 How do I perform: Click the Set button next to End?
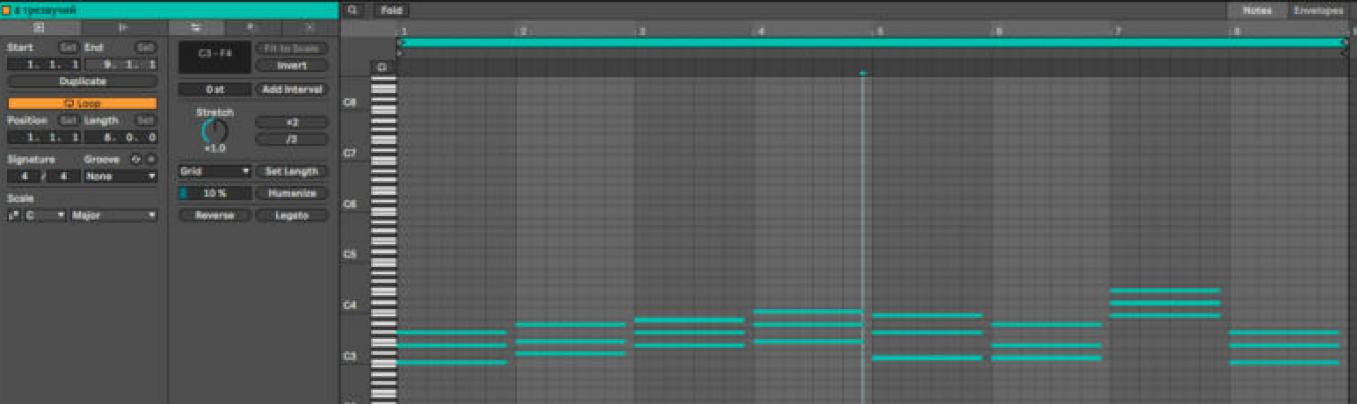pos(145,47)
